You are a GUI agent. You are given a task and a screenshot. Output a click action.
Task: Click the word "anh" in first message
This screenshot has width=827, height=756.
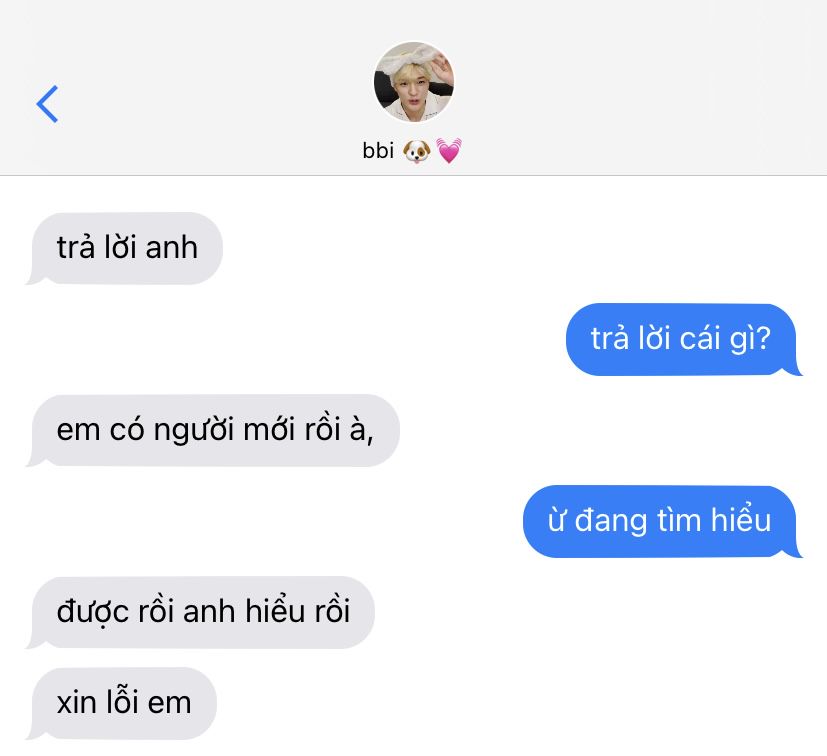coord(171,248)
